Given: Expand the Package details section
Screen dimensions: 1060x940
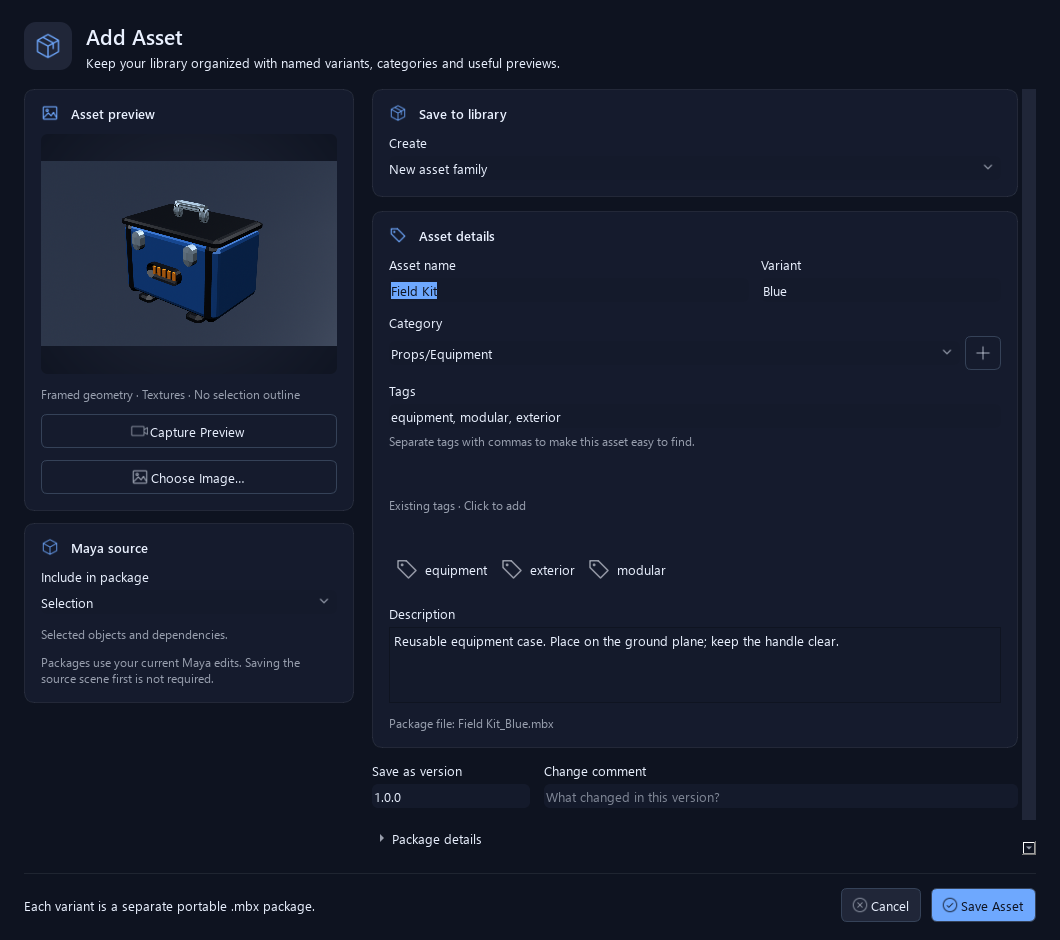Looking at the screenshot, I should [x=430, y=839].
